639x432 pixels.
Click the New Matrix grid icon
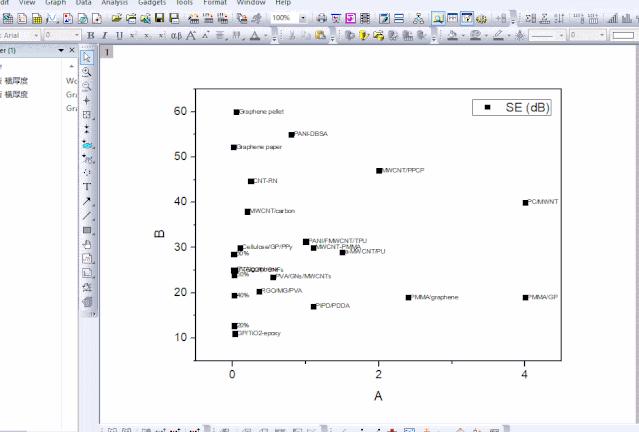coord(37,18)
